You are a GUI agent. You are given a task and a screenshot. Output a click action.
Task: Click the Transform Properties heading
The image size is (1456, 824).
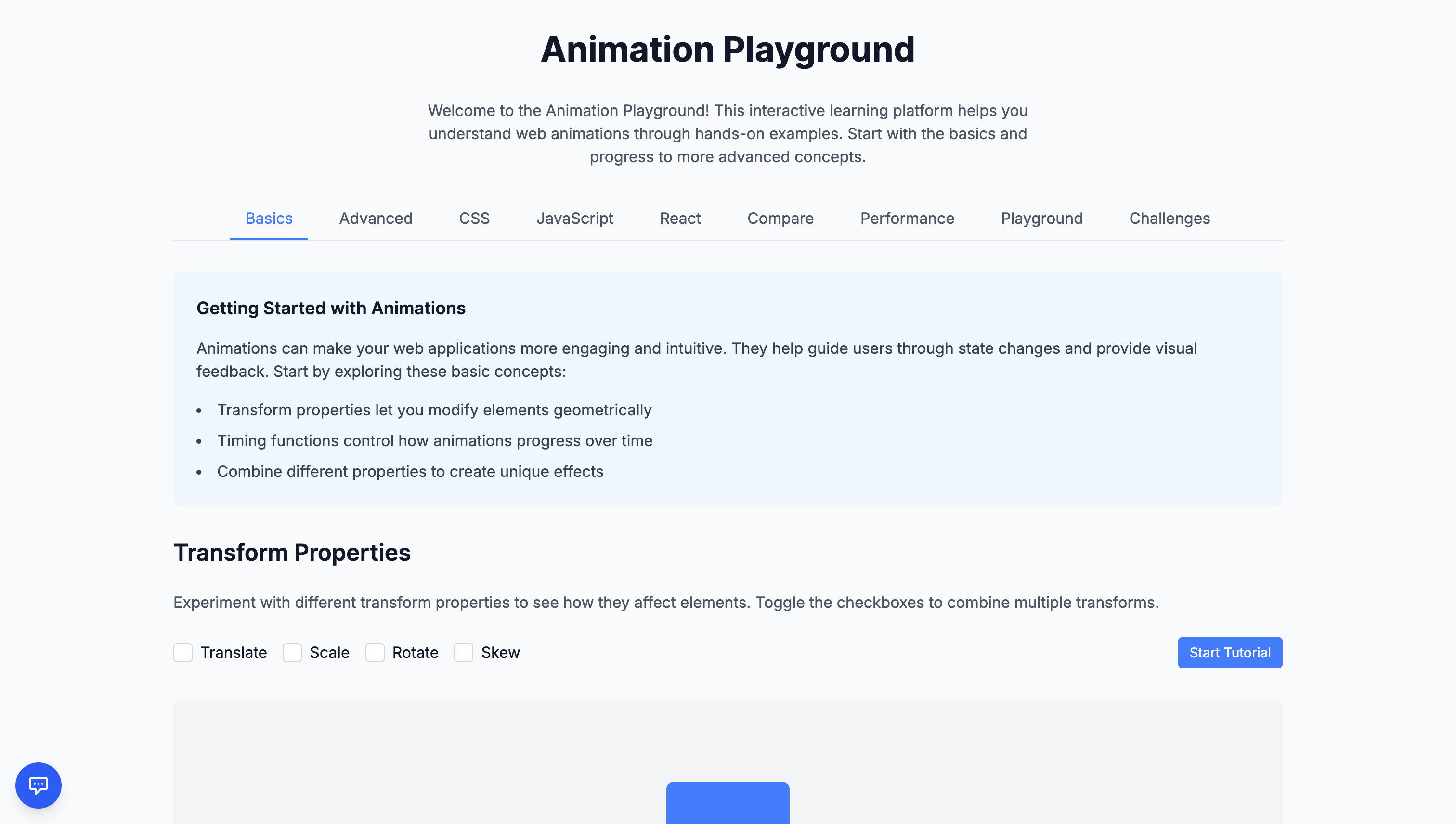(292, 553)
